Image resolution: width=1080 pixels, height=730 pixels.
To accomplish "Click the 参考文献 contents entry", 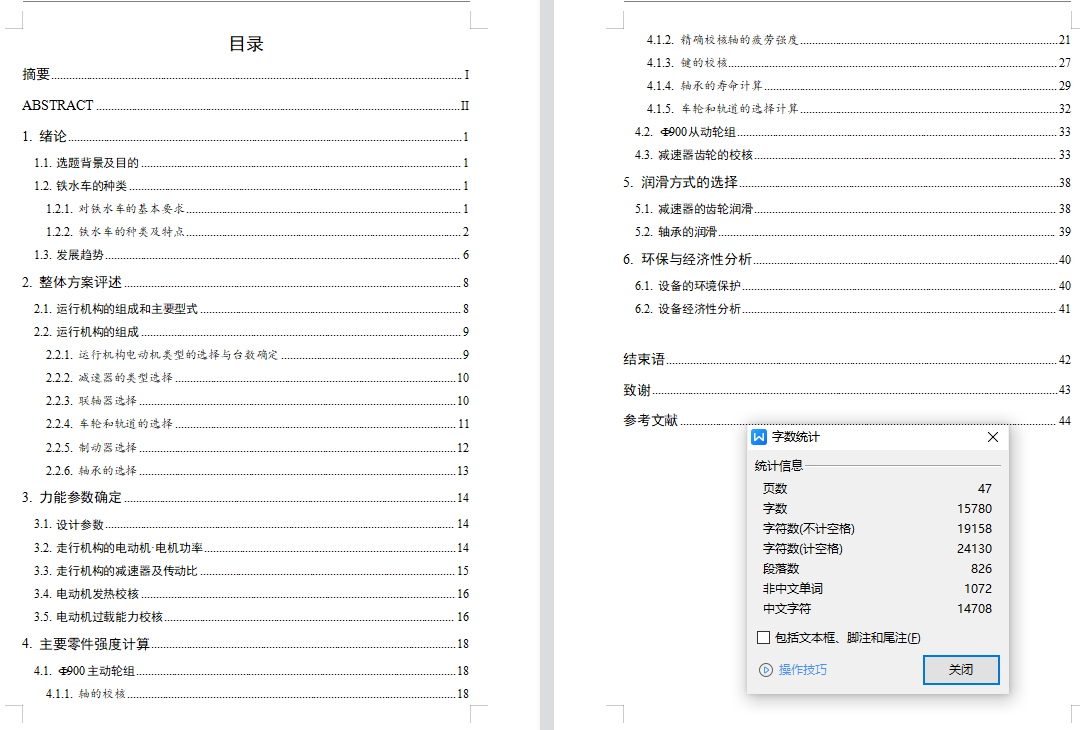I will [847, 420].
